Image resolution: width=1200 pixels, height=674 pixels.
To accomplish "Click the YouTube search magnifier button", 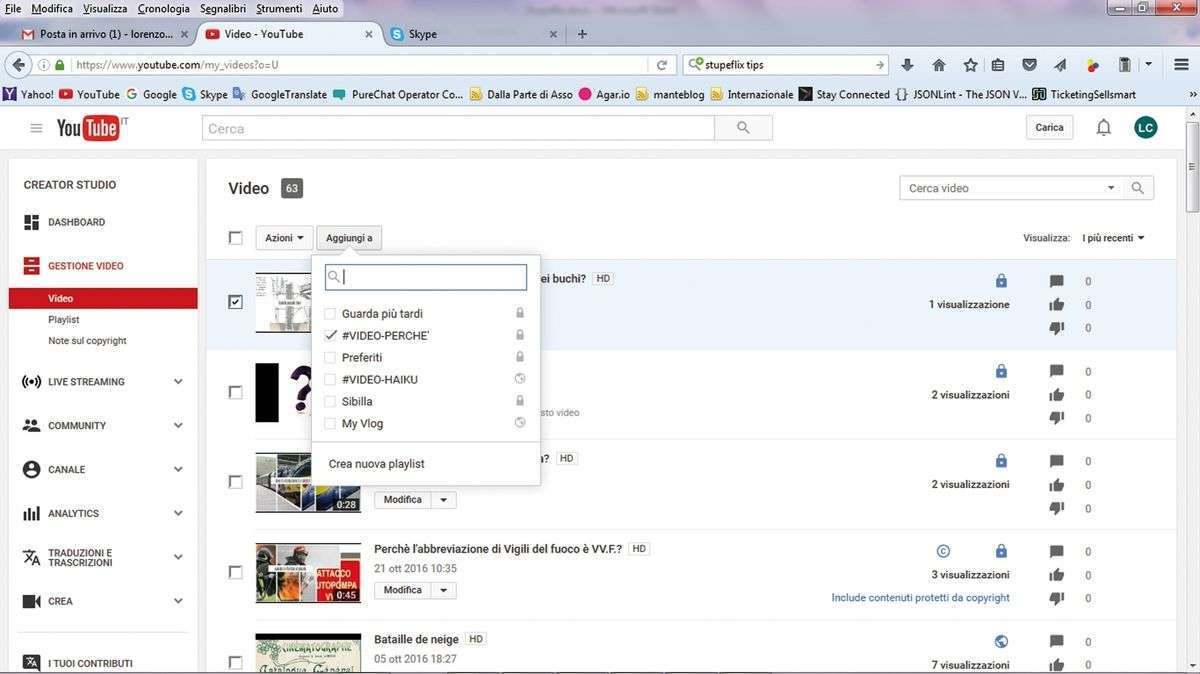I will [x=743, y=128].
